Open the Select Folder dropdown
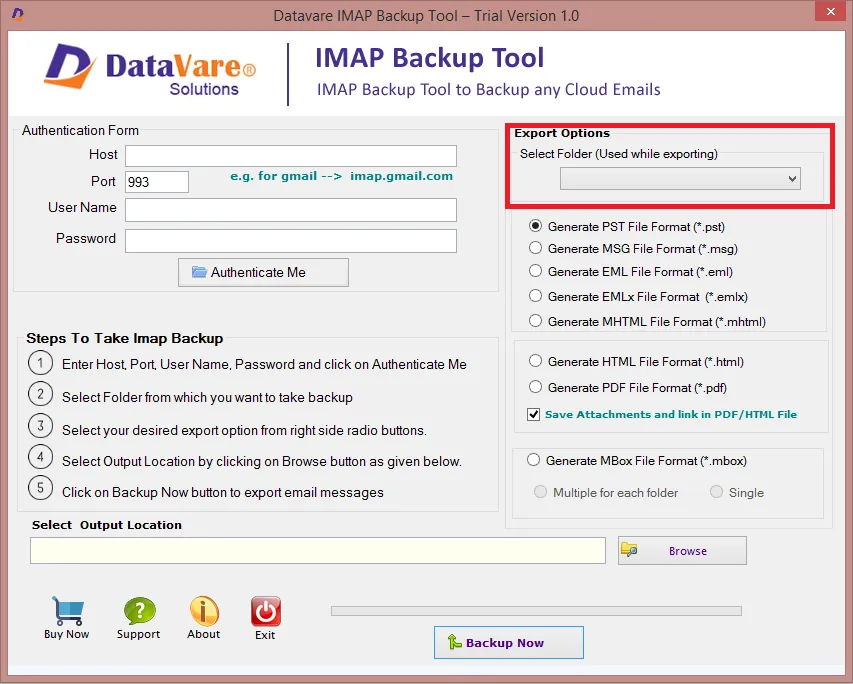Viewport: 853px width, 684px height. [680, 178]
